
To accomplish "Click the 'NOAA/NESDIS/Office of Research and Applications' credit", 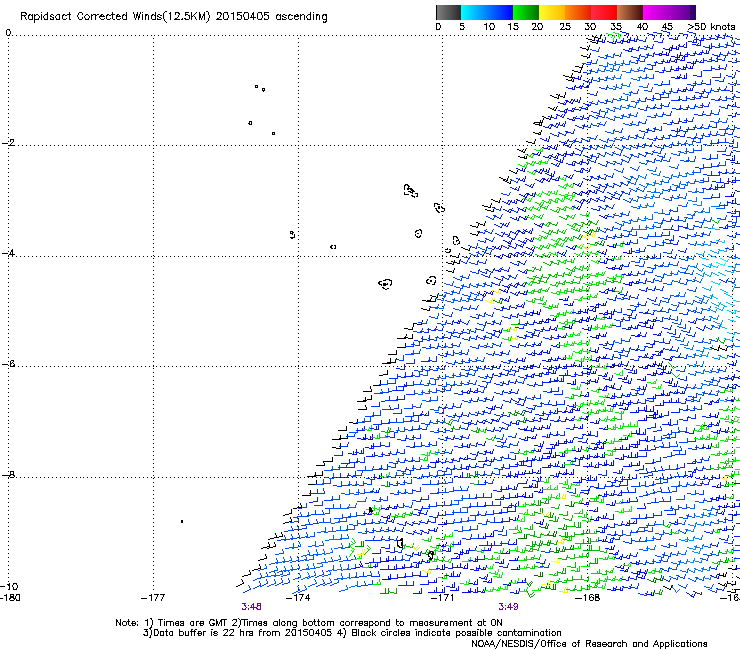I will pyautogui.click(x=589, y=644).
